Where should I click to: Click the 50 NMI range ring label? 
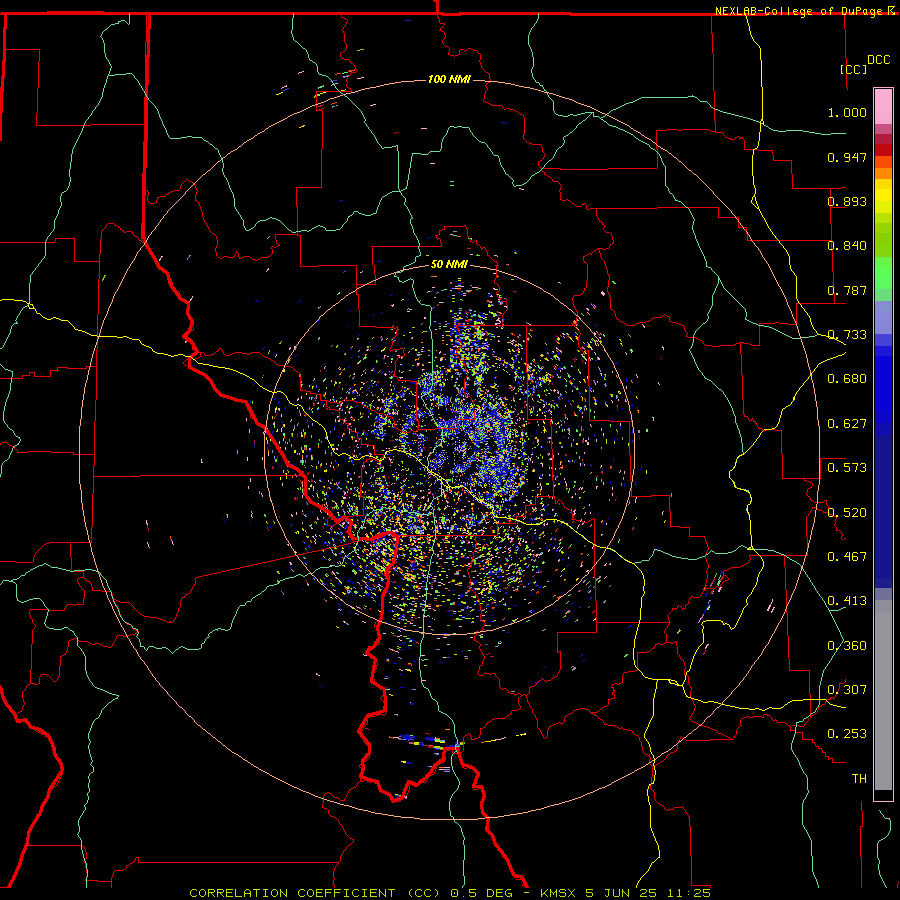click(449, 265)
